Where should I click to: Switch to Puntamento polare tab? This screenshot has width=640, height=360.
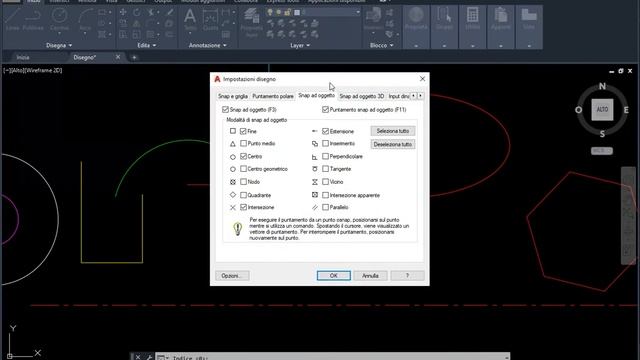point(273,96)
